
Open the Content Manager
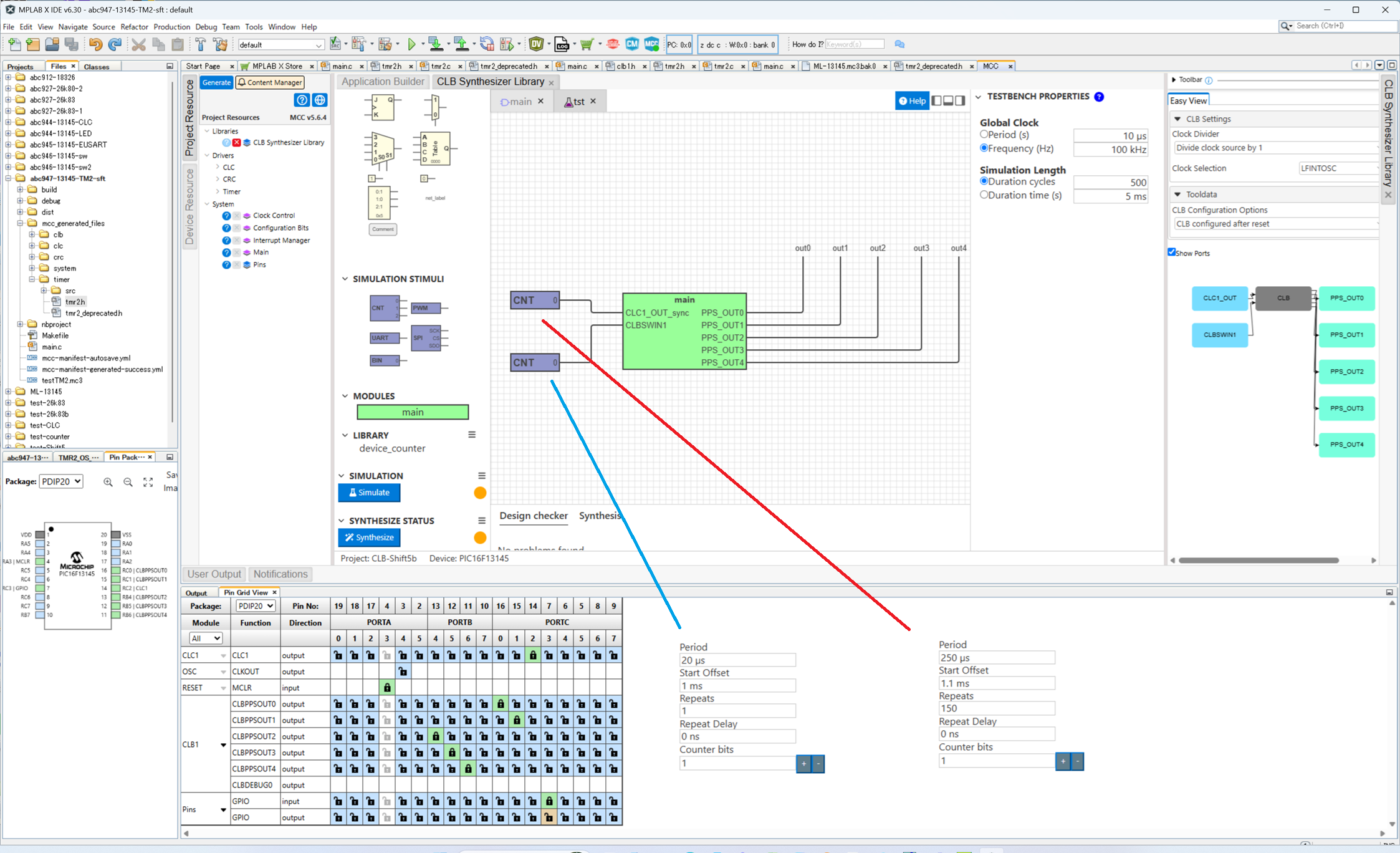(x=270, y=82)
